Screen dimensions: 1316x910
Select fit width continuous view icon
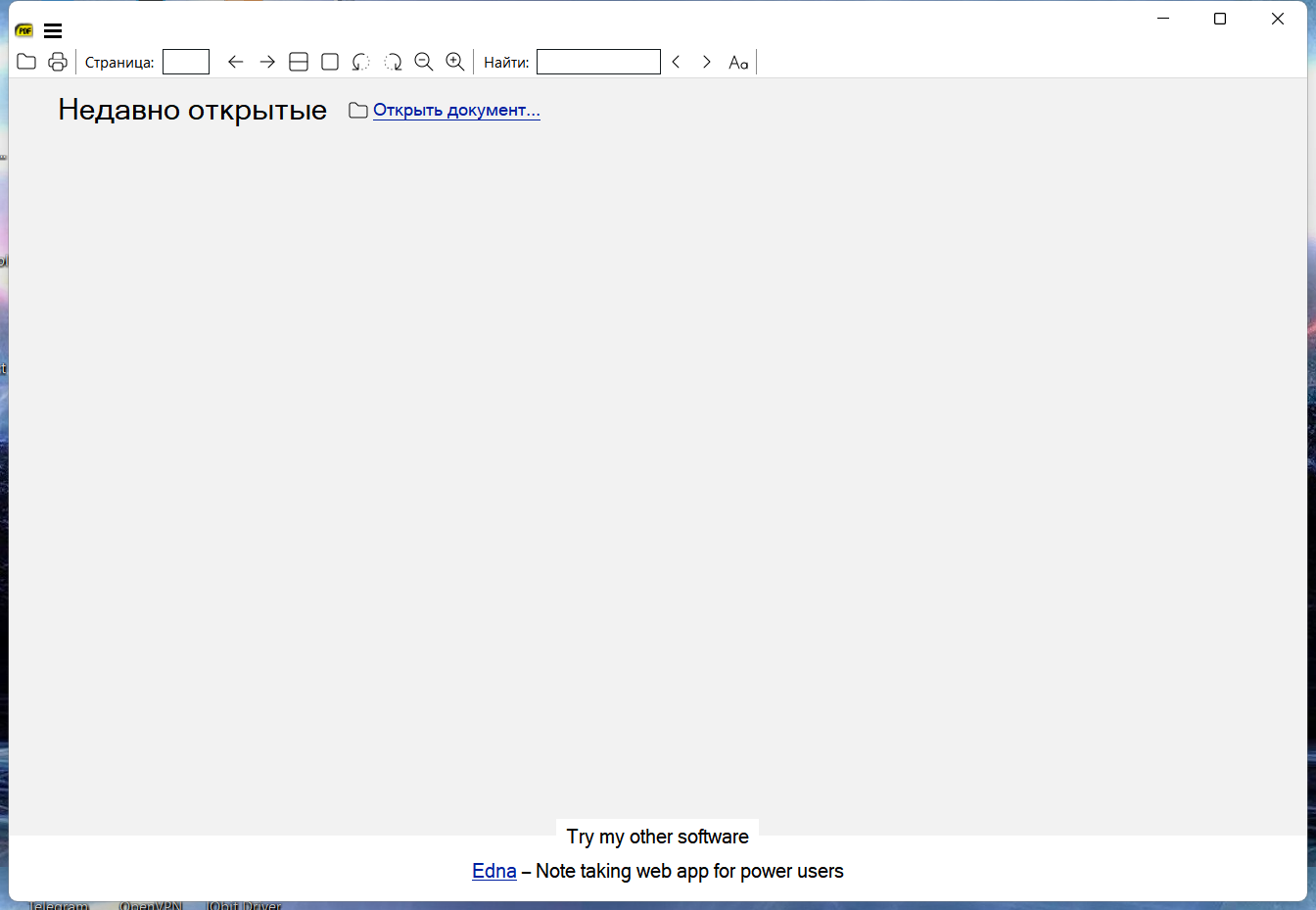(299, 62)
